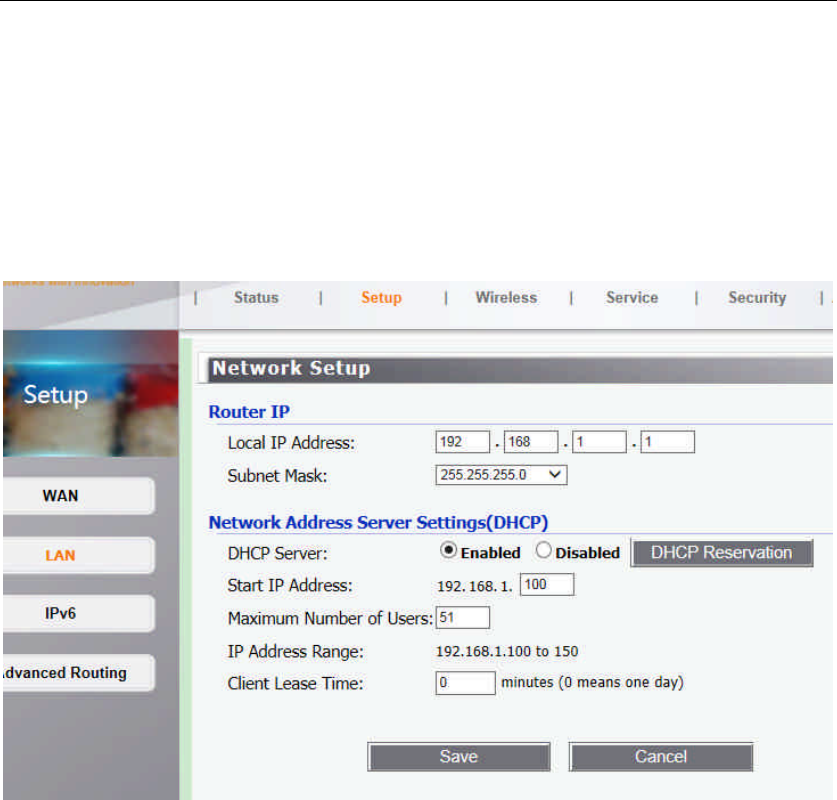Focus the fourth Local IP octet field
The image size is (837, 800).
(667, 442)
